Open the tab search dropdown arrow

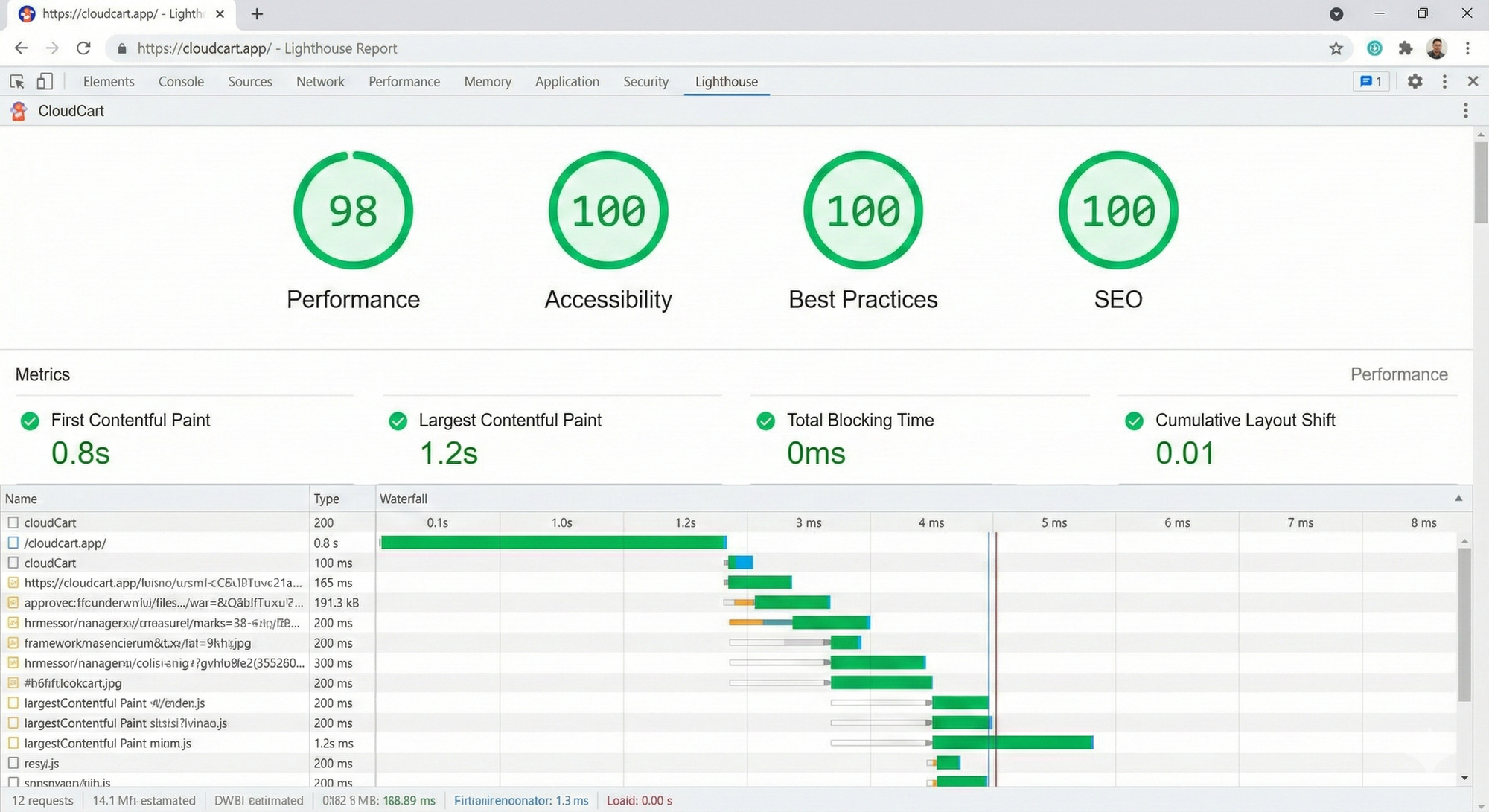1336,13
